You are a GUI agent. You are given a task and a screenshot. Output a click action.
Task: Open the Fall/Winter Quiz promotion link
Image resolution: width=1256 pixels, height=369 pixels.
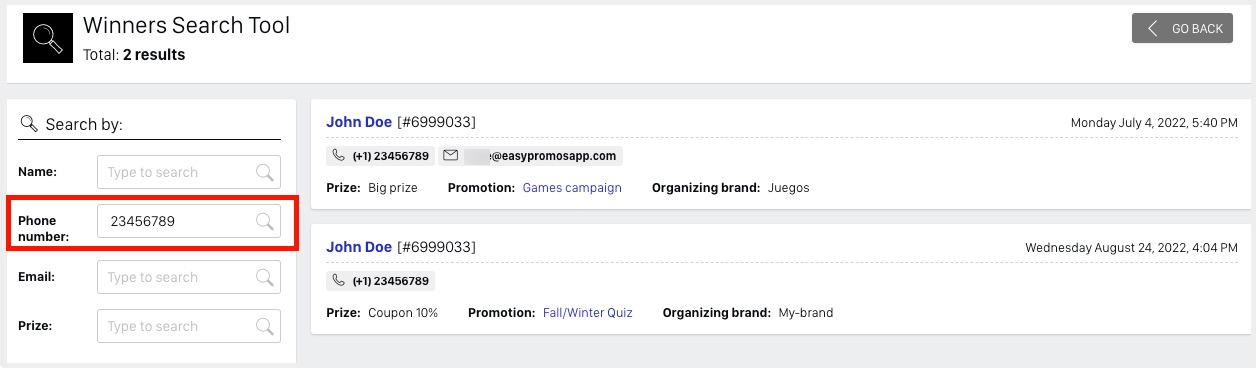590,312
